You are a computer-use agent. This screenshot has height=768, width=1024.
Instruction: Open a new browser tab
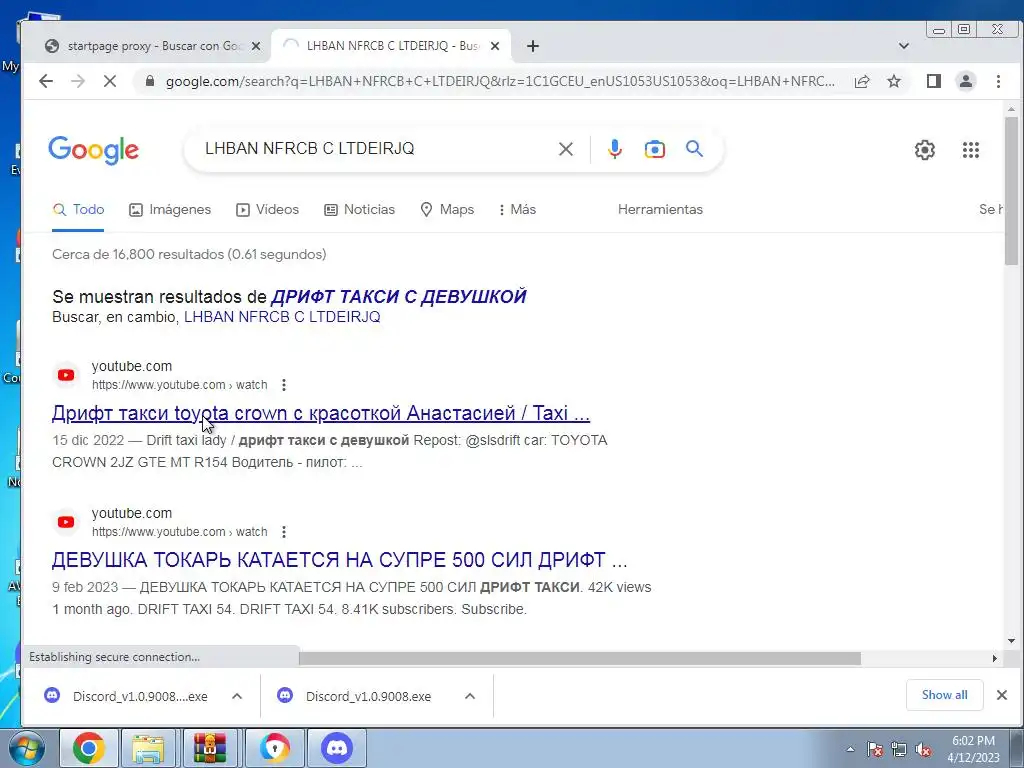[533, 46]
